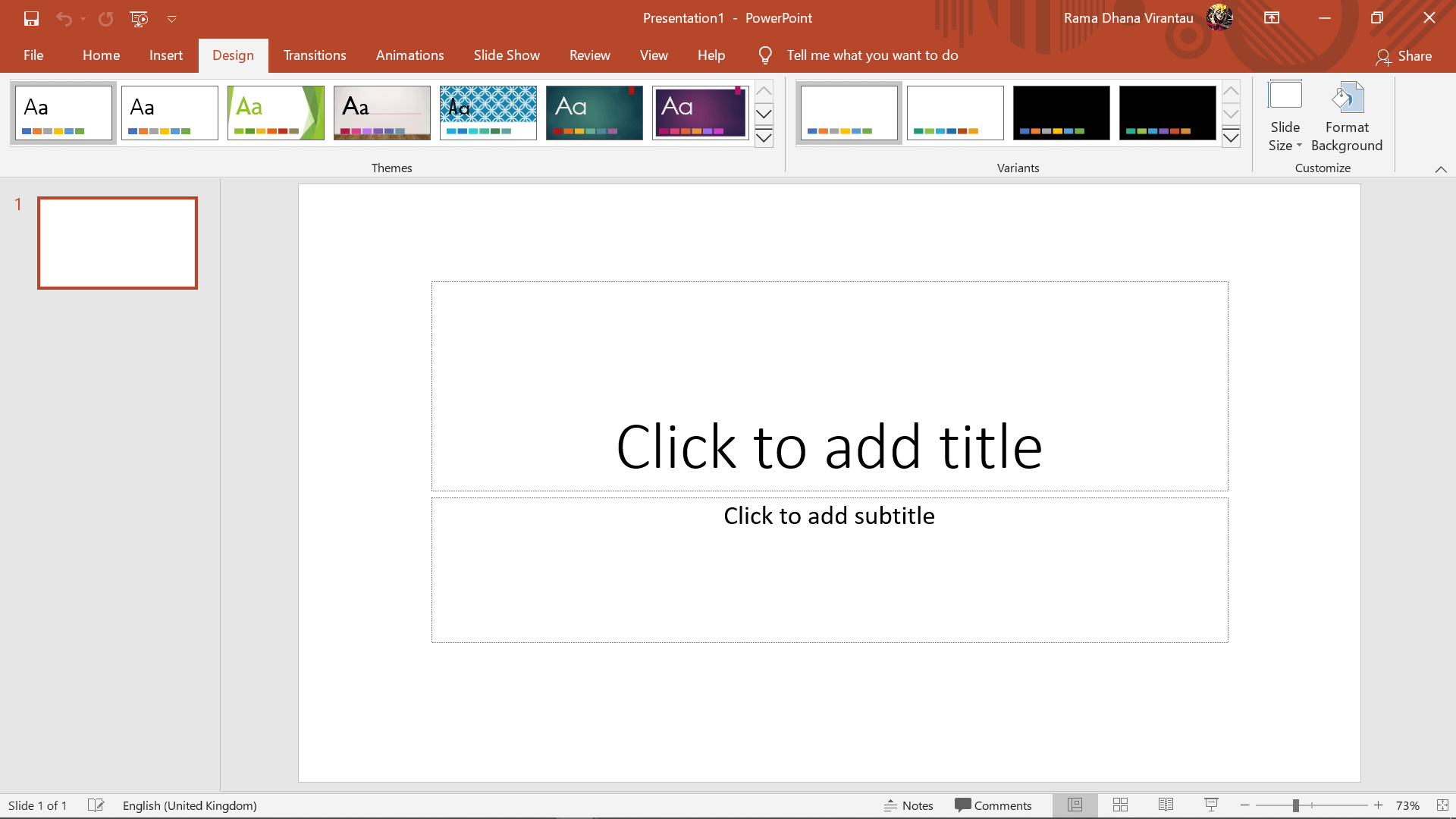The height and width of the screenshot is (819, 1456).
Task: Switch to Reading View icon
Action: [1166, 805]
